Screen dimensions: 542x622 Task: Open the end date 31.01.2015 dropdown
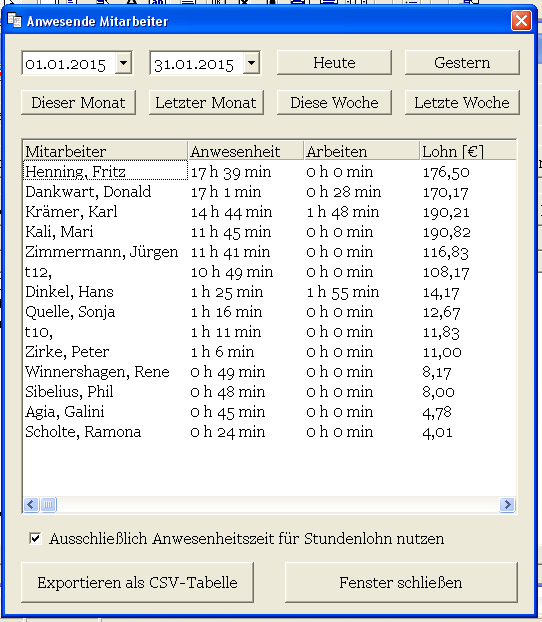(252, 63)
